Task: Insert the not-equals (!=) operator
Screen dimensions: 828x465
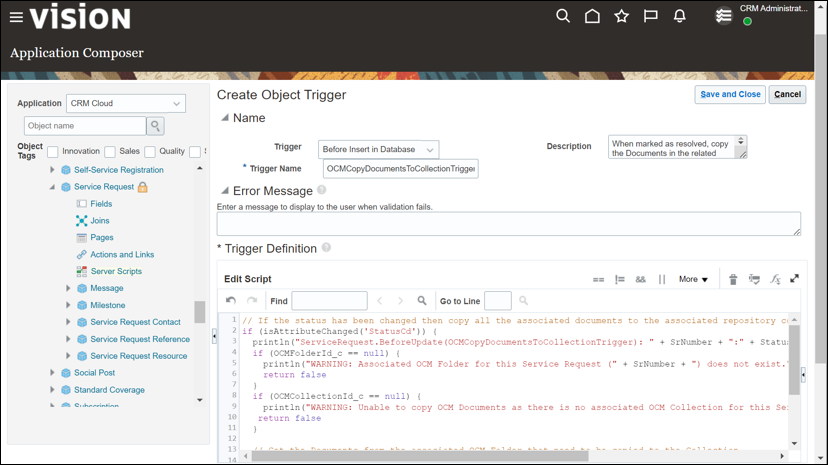Action: (x=619, y=279)
